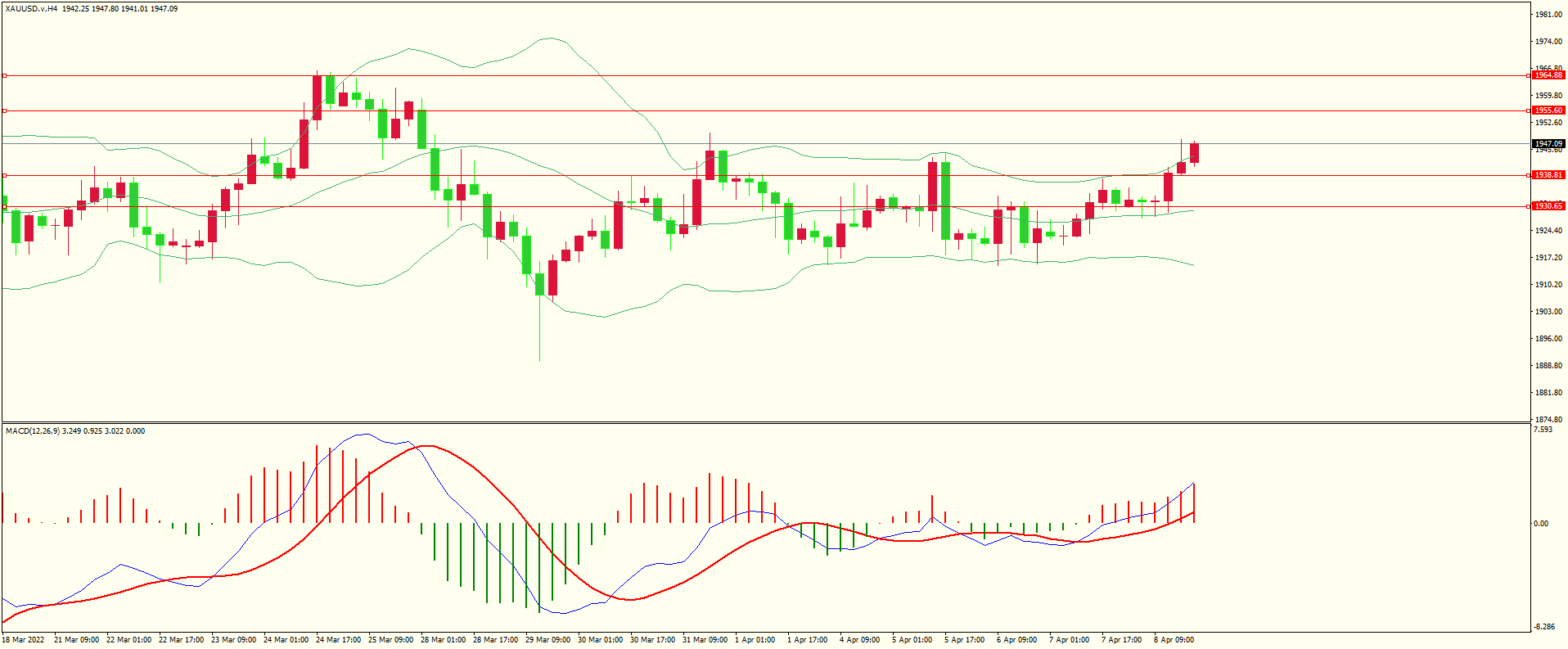Click the 1938.81 red level label
This screenshot has height=649, width=1568.
[x=1548, y=175]
